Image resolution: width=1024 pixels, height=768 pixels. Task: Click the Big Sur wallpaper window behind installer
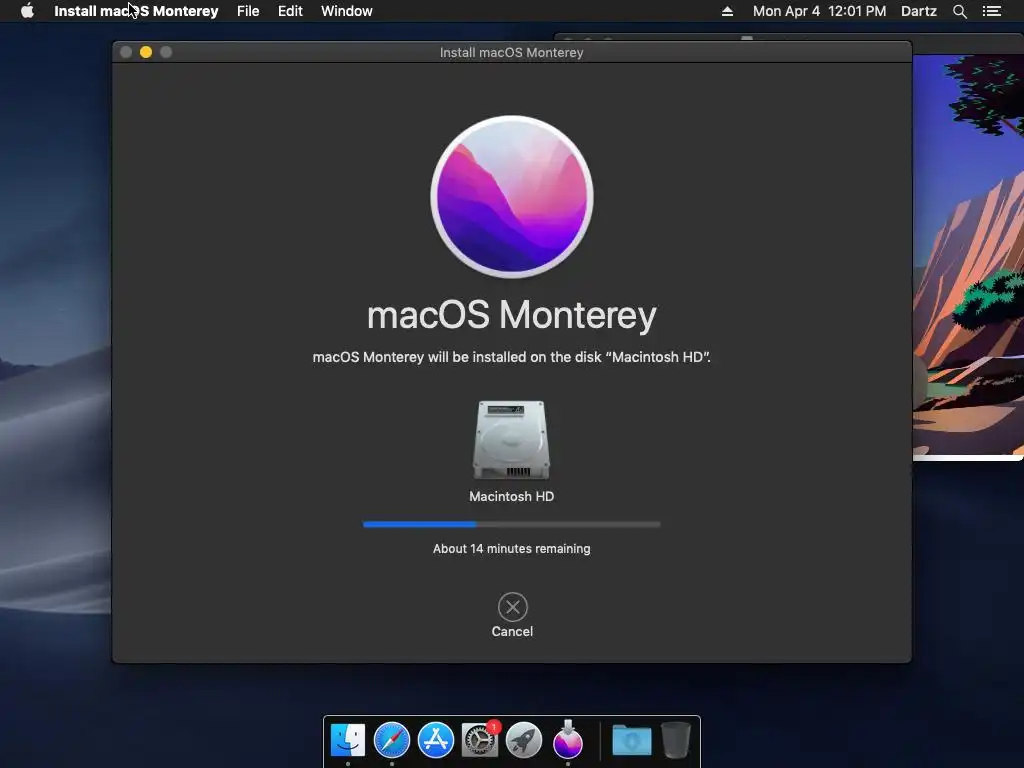968,255
